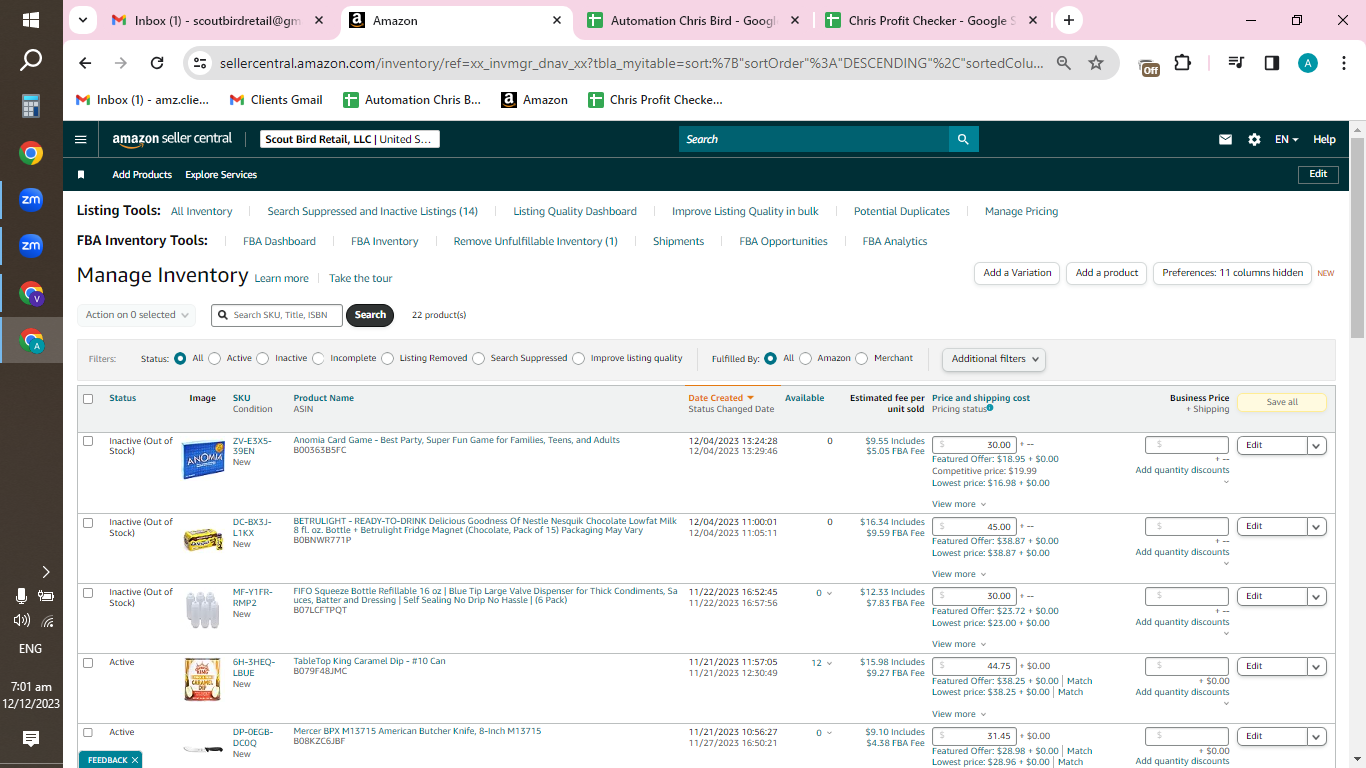The height and width of the screenshot is (768, 1366).
Task: Click the bookmark flag icon beside Add Products
Action: tap(81, 174)
